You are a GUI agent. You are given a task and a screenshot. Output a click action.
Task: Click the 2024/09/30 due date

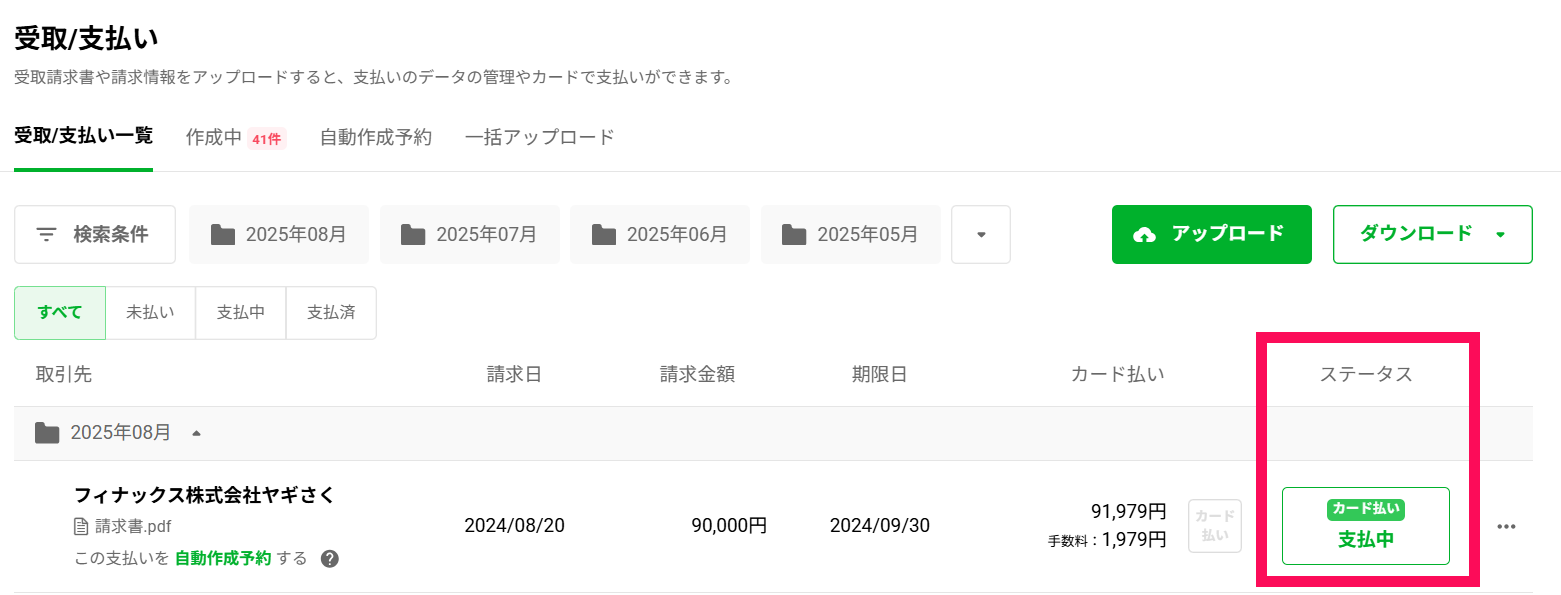pos(880,526)
